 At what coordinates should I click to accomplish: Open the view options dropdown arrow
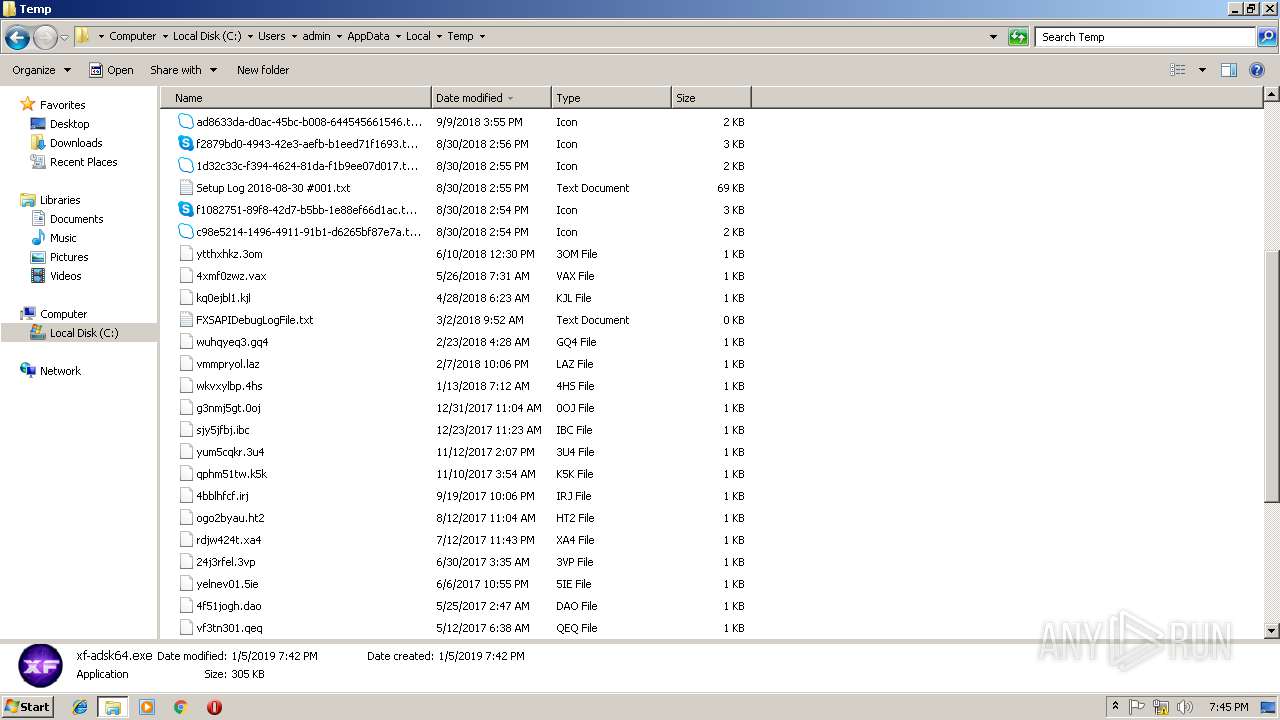coord(1202,70)
